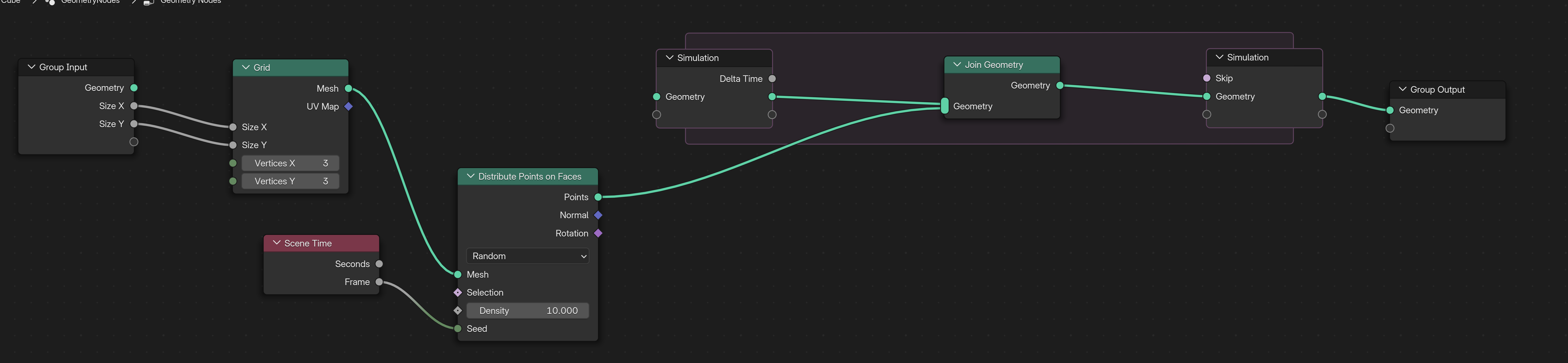The height and width of the screenshot is (363, 1568).
Task: Click Grid Size Y input socket
Action: pos(233,145)
